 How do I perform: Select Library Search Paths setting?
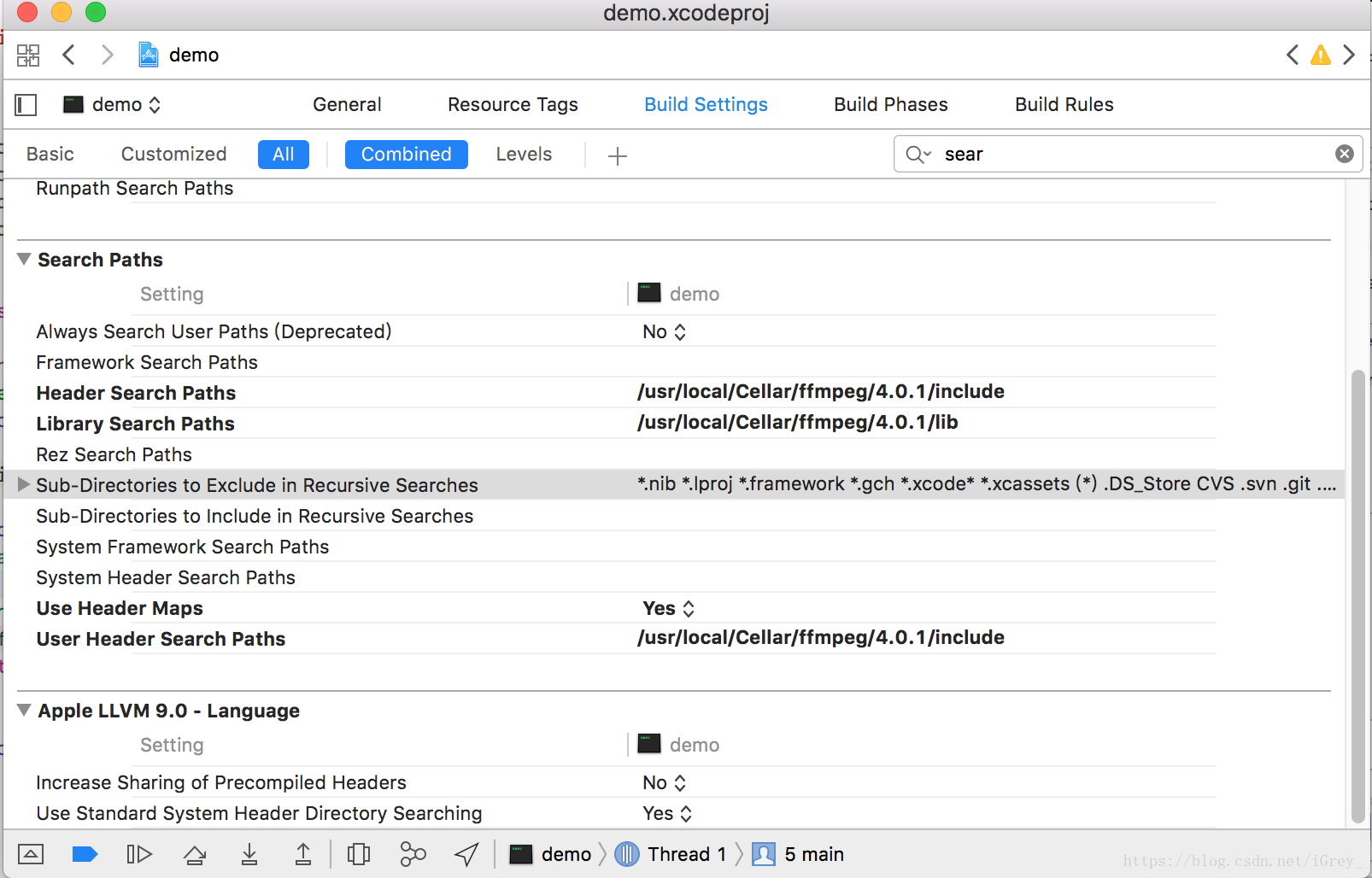135,424
